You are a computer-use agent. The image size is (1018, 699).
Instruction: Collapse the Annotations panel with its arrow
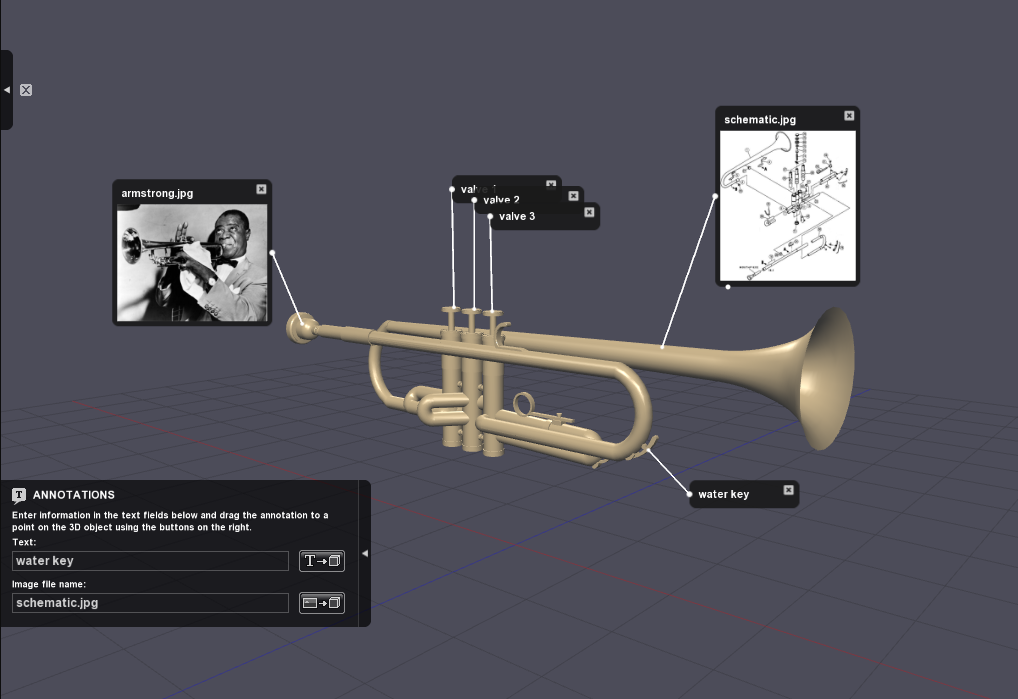(x=365, y=553)
